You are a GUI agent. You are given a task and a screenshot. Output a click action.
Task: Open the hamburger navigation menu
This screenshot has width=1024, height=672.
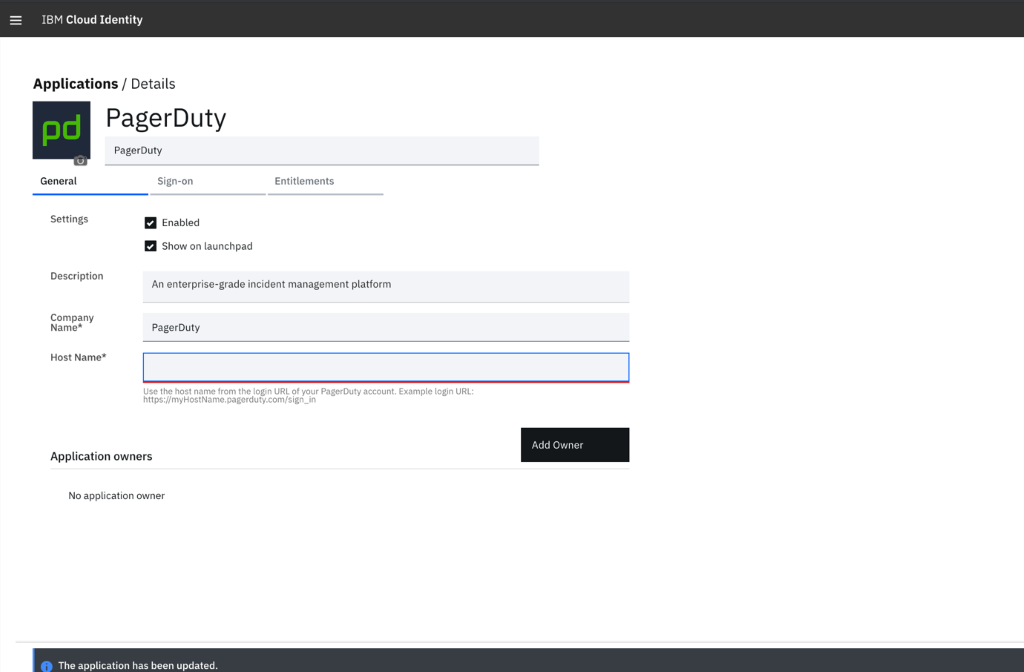[16, 20]
